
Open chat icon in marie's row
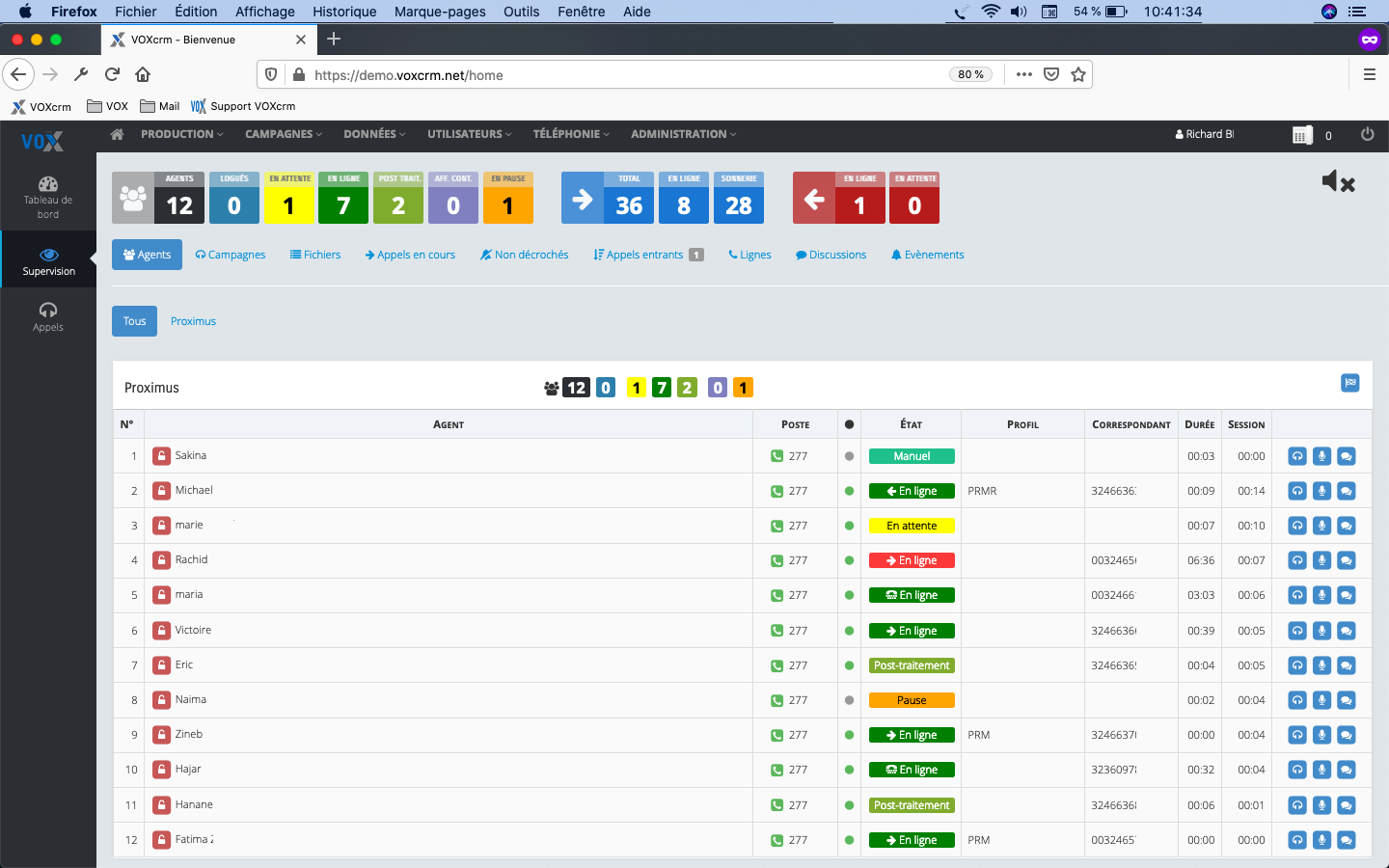tap(1347, 526)
